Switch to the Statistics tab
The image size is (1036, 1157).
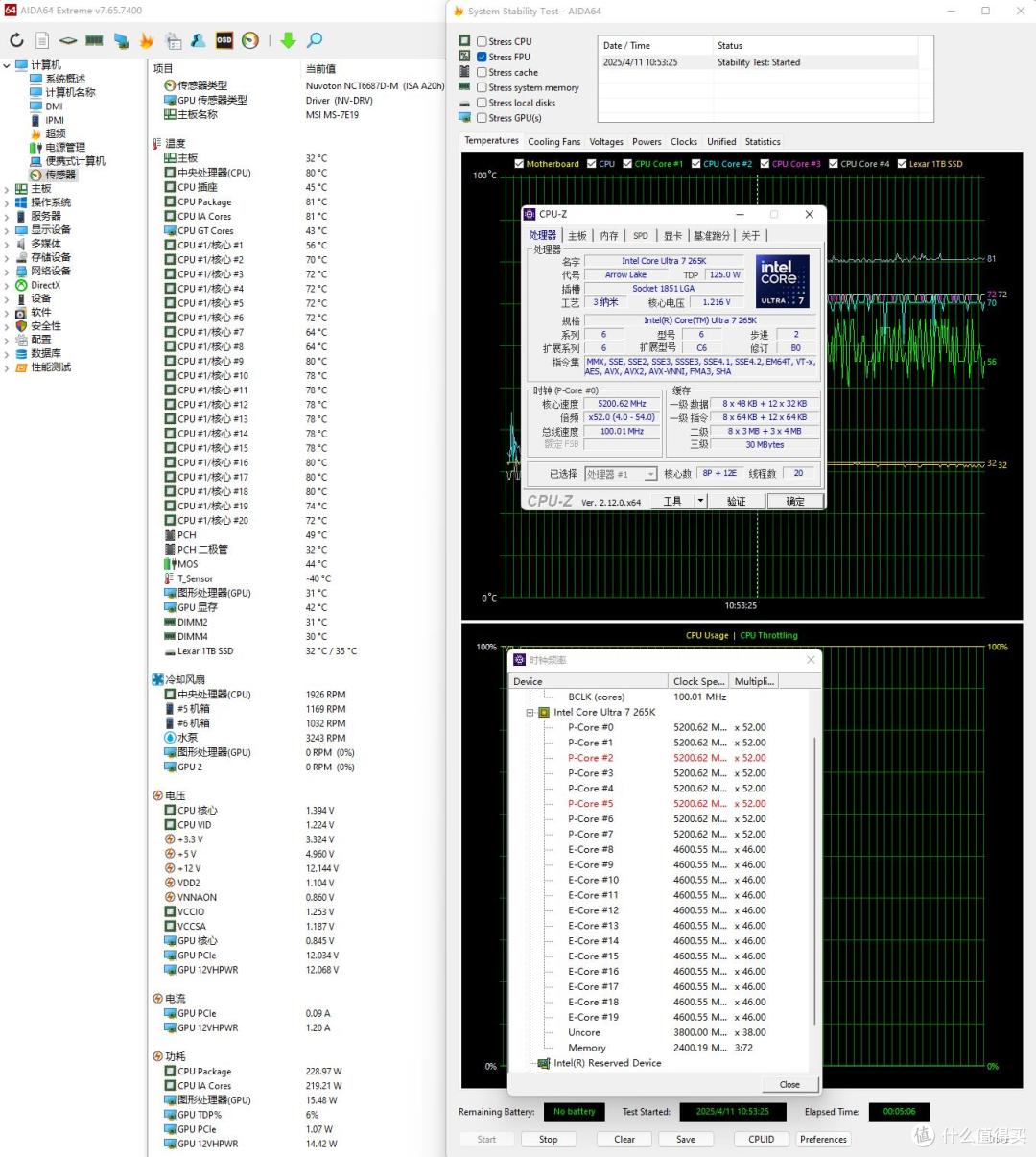[x=763, y=142]
